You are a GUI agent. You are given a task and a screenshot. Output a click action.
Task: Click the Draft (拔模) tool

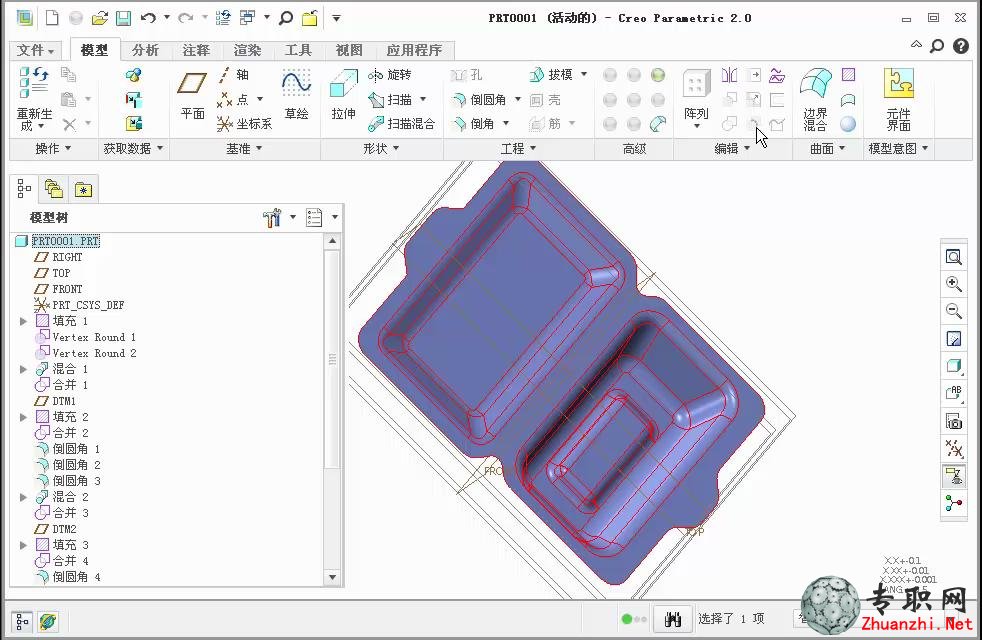click(551, 75)
